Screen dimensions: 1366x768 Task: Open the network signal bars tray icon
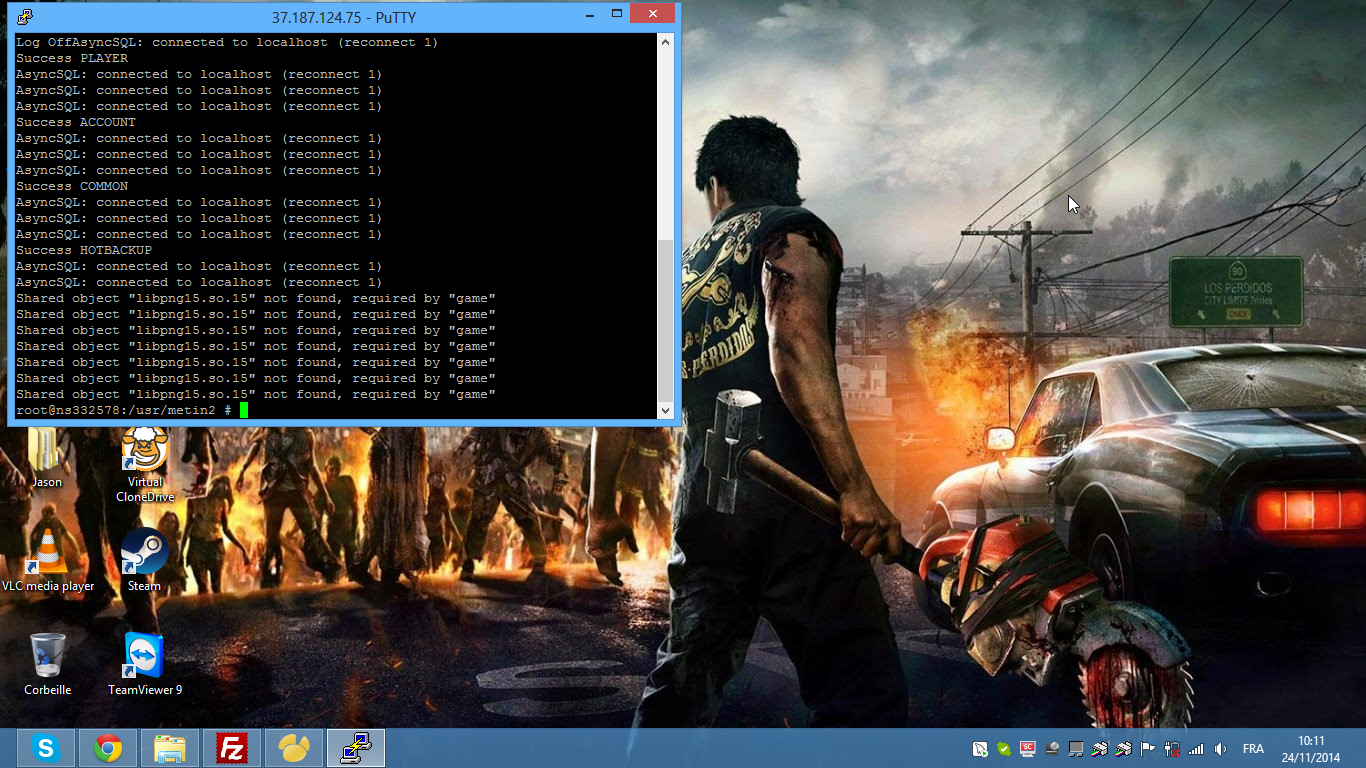pos(1196,749)
